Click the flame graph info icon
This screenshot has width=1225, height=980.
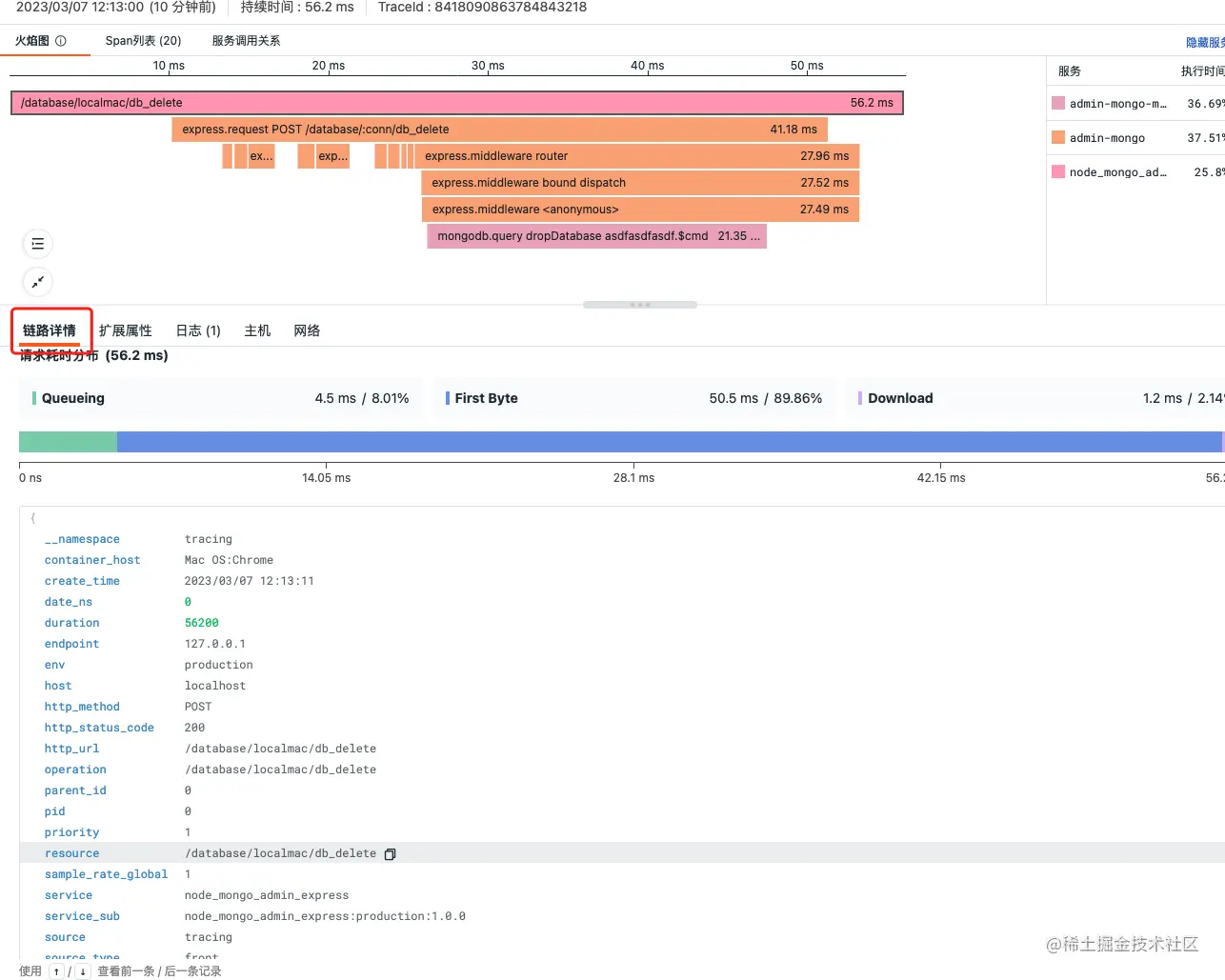click(61, 41)
